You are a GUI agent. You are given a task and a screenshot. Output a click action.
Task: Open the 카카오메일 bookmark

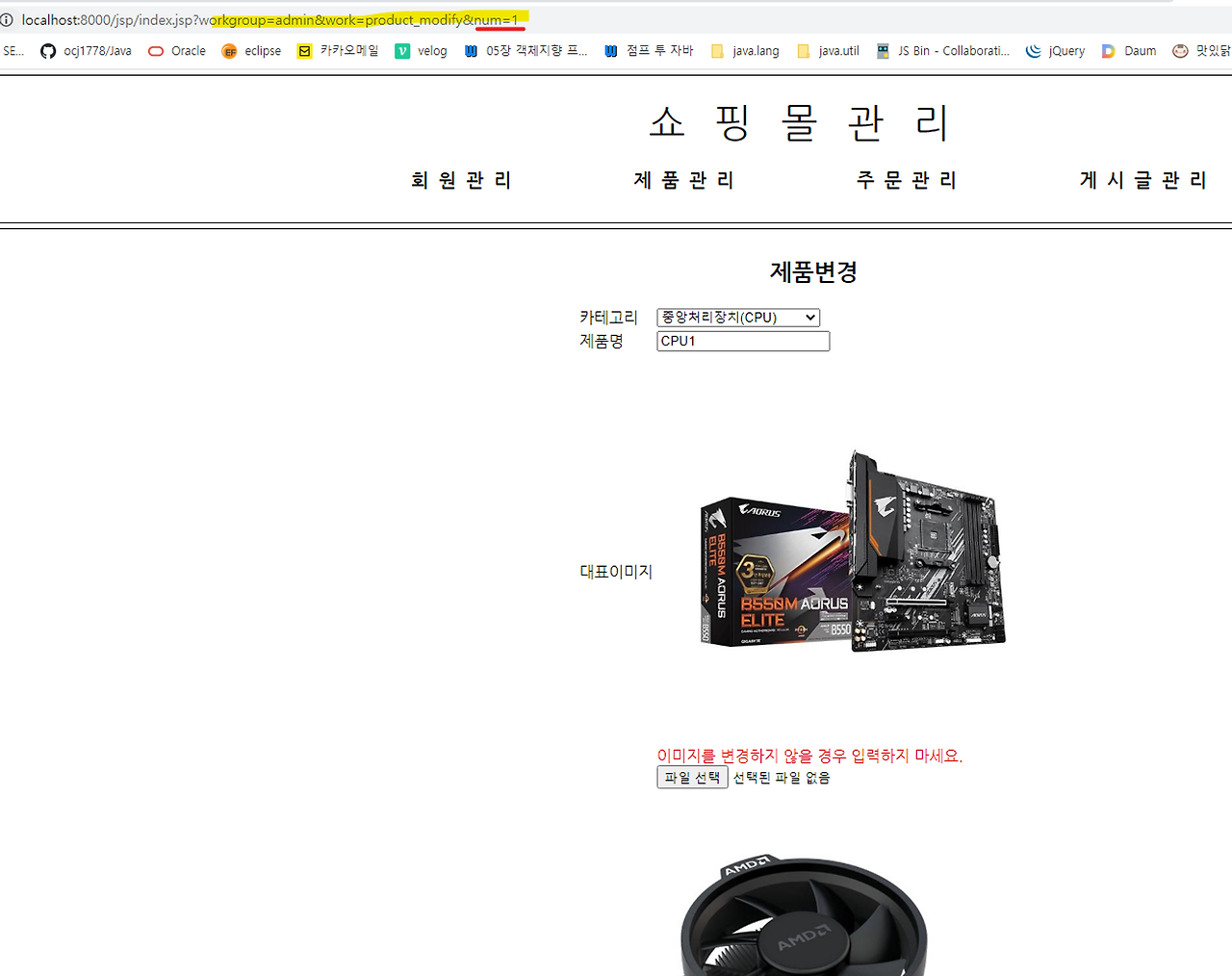coord(338,51)
